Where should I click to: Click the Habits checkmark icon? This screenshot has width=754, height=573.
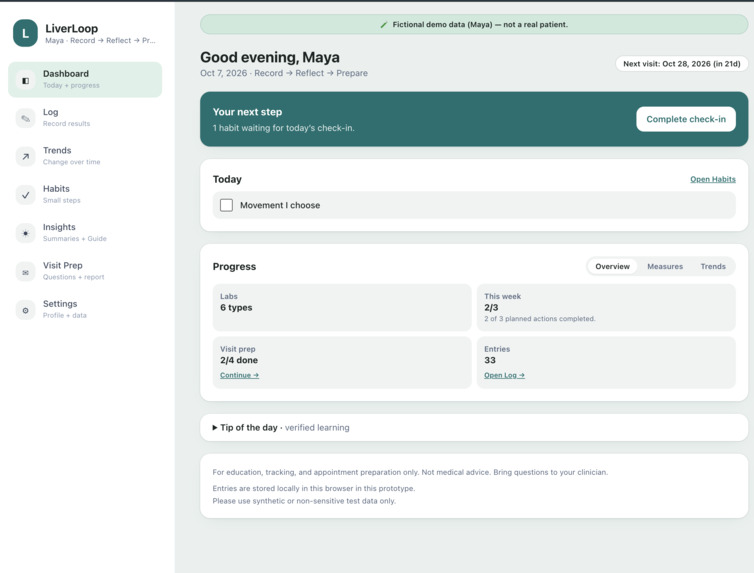[x=25, y=195]
